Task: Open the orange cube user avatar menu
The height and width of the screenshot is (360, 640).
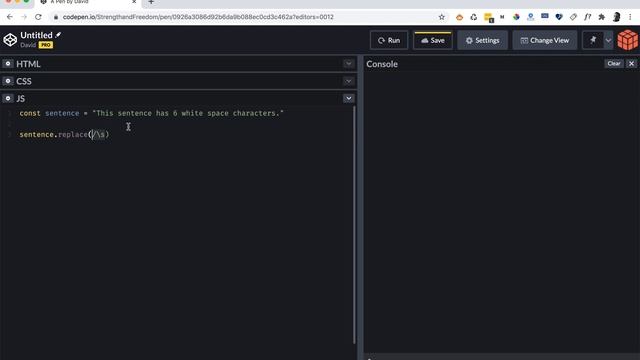Action: pyautogui.click(x=628, y=40)
